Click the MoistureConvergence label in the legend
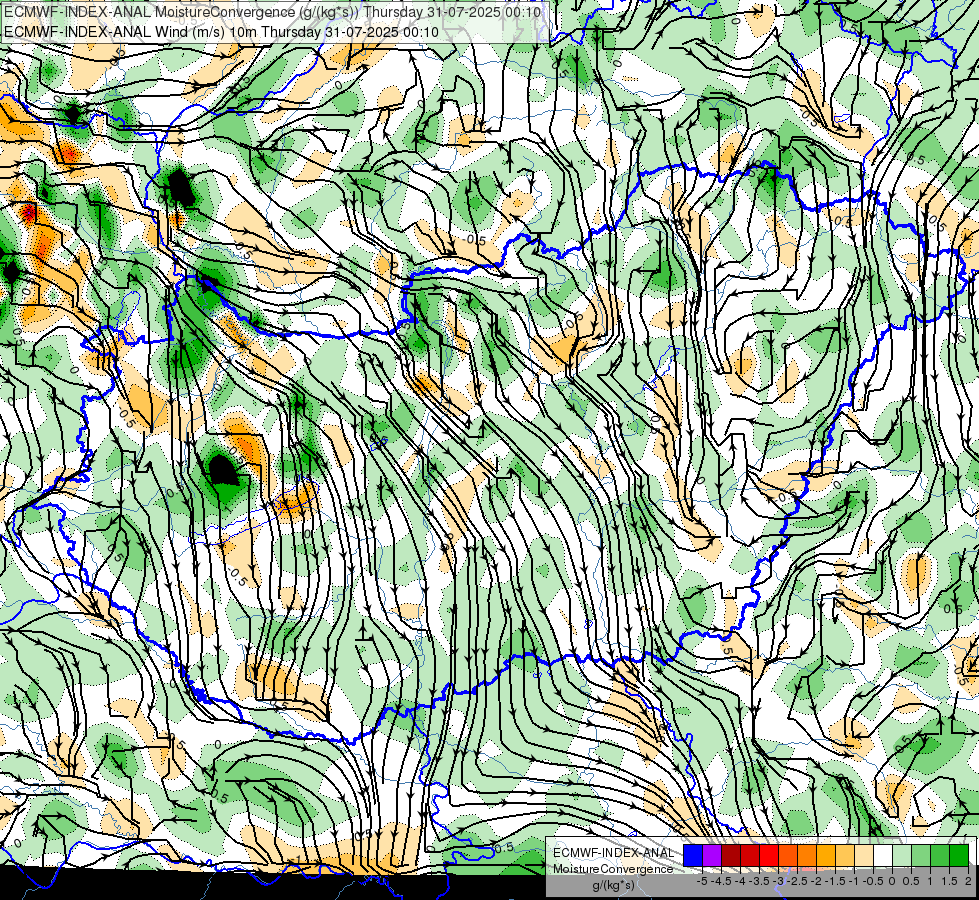This screenshot has width=979, height=900. tap(613, 869)
